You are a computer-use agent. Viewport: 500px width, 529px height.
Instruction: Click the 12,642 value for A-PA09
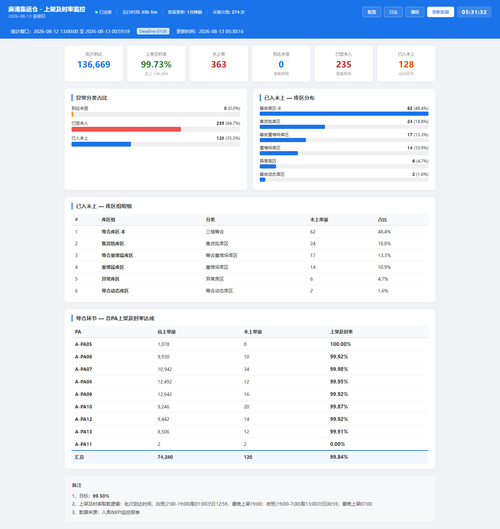point(165,394)
